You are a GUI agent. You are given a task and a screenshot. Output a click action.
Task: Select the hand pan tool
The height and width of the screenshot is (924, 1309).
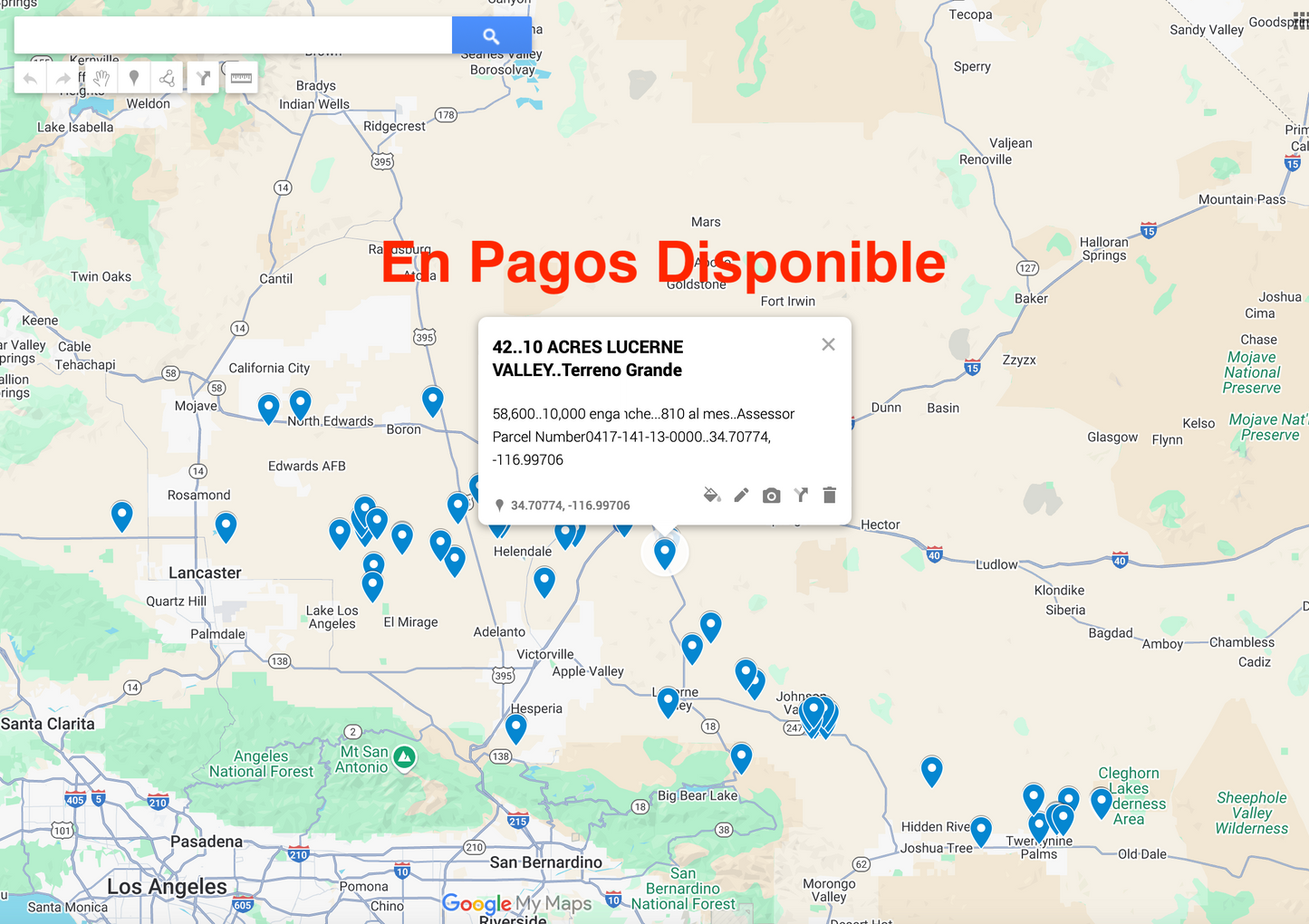click(x=101, y=79)
